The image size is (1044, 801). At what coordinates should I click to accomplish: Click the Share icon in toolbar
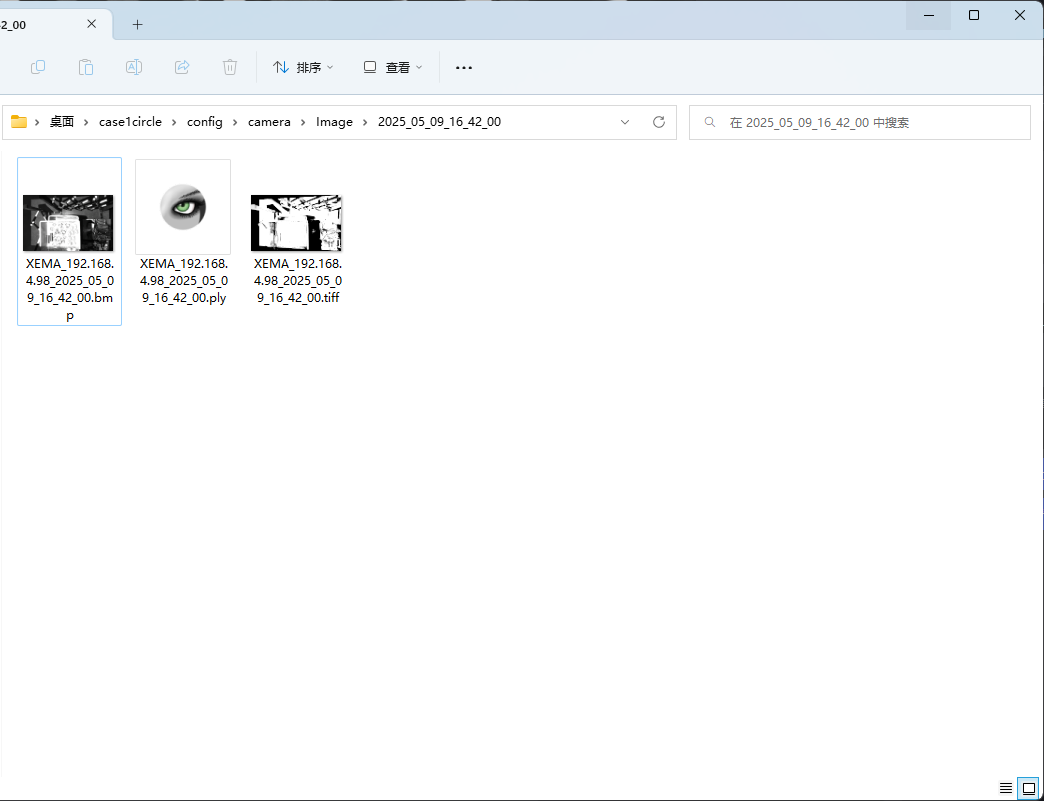182,67
